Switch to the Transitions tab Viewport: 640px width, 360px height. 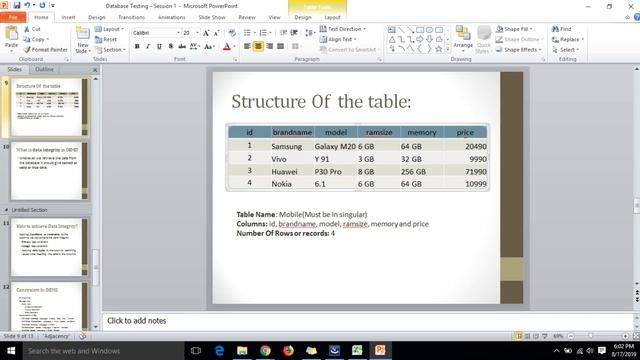(x=131, y=17)
